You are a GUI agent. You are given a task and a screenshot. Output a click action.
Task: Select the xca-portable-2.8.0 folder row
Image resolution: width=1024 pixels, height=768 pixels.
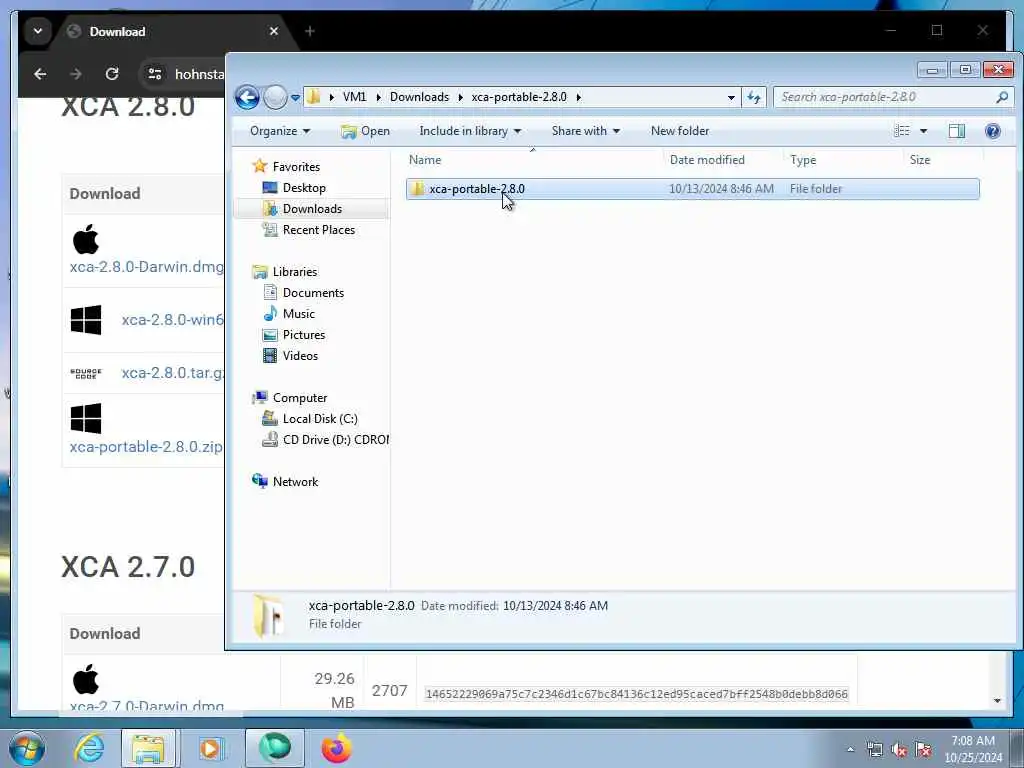692,189
